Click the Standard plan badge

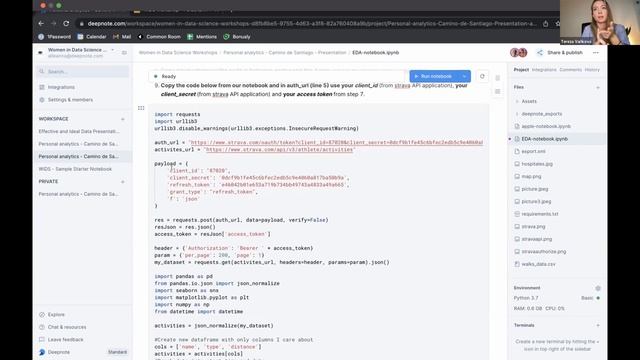118,352
